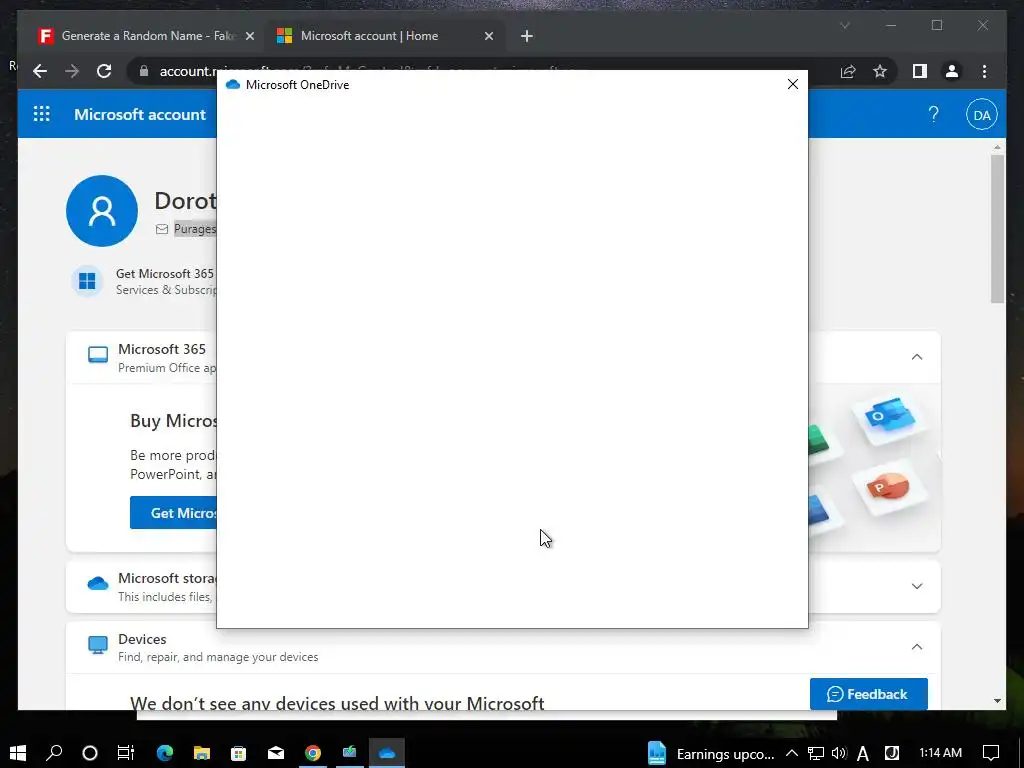This screenshot has width=1024, height=768.
Task: Switch to Chrome in taskbar
Action: click(x=313, y=753)
